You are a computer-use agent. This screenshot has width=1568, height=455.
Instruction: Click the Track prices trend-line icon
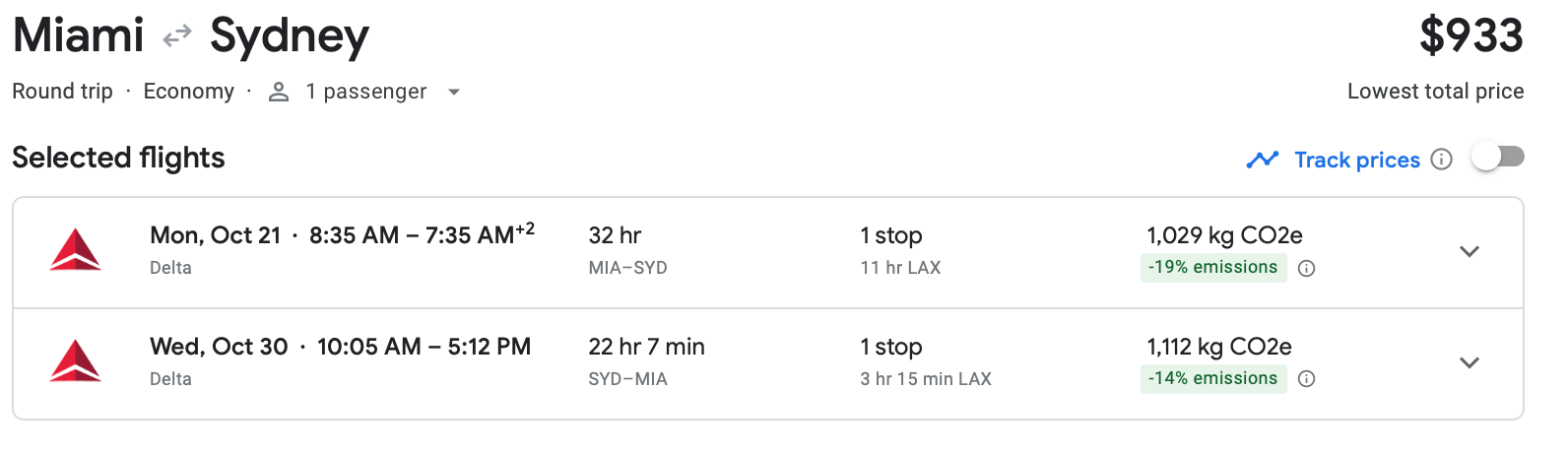(x=1262, y=160)
